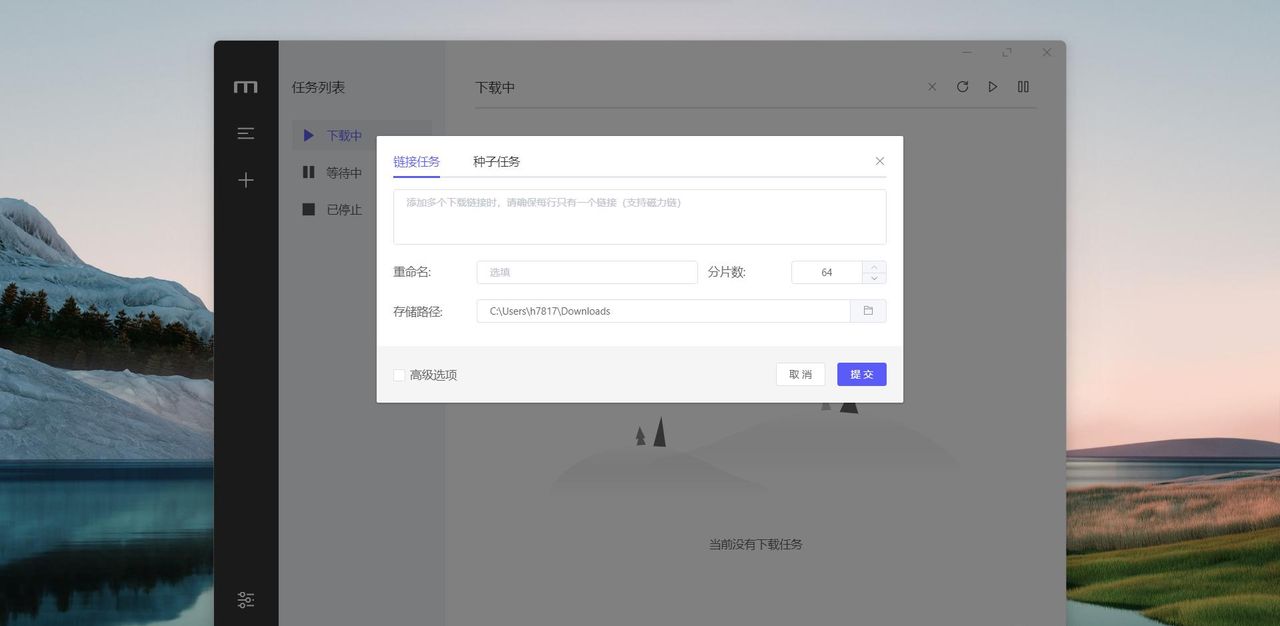Browse storage path via the folder icon
Viewport: 1280px width, 626px height.
(868, 311)
